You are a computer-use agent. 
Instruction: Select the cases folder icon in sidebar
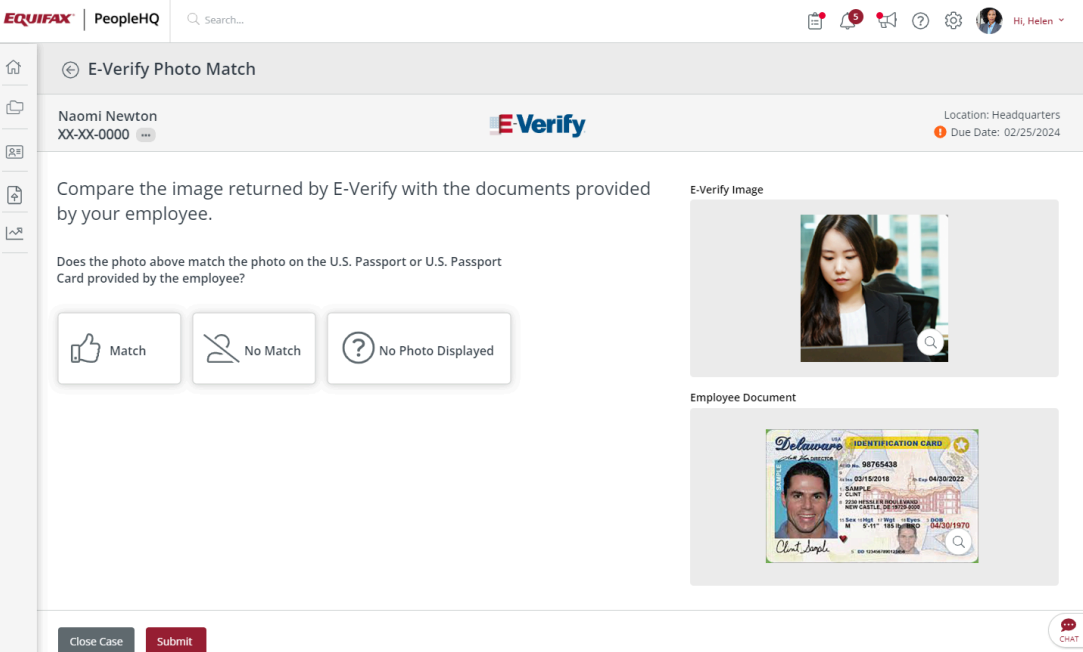pyautogui.click(x=14, y=107)
